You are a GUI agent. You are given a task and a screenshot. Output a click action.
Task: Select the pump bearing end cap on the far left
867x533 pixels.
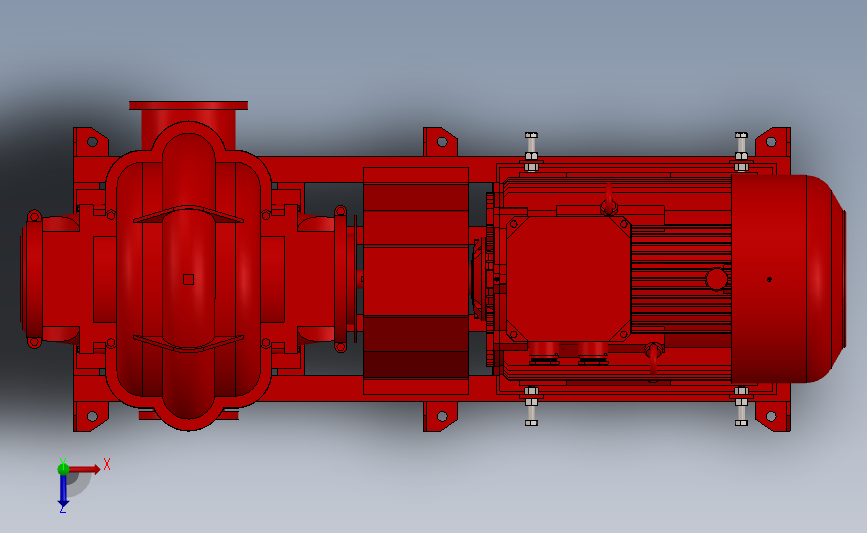pos(32,279)
